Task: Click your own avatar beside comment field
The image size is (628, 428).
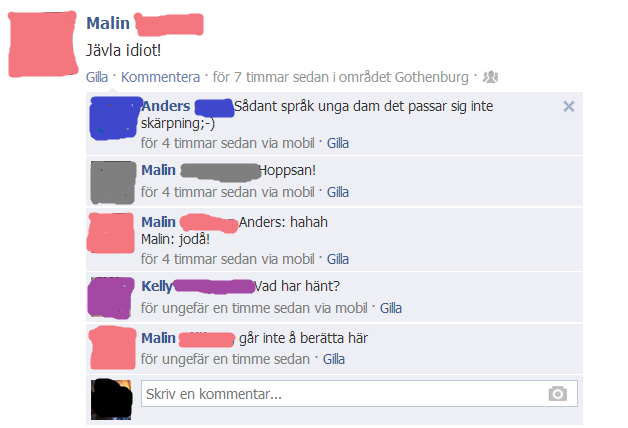Action: point(111,399)
